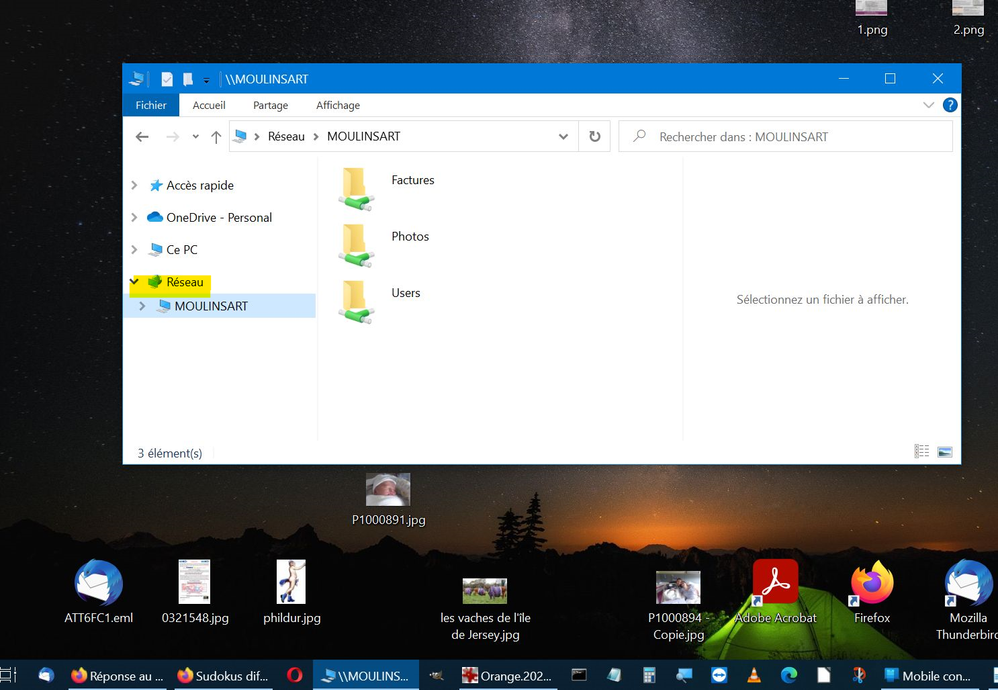Image resolution: width=998 pixels, height=690 pixels.
Task: Open VLC from the taskbar
Action: click(754, 676)
